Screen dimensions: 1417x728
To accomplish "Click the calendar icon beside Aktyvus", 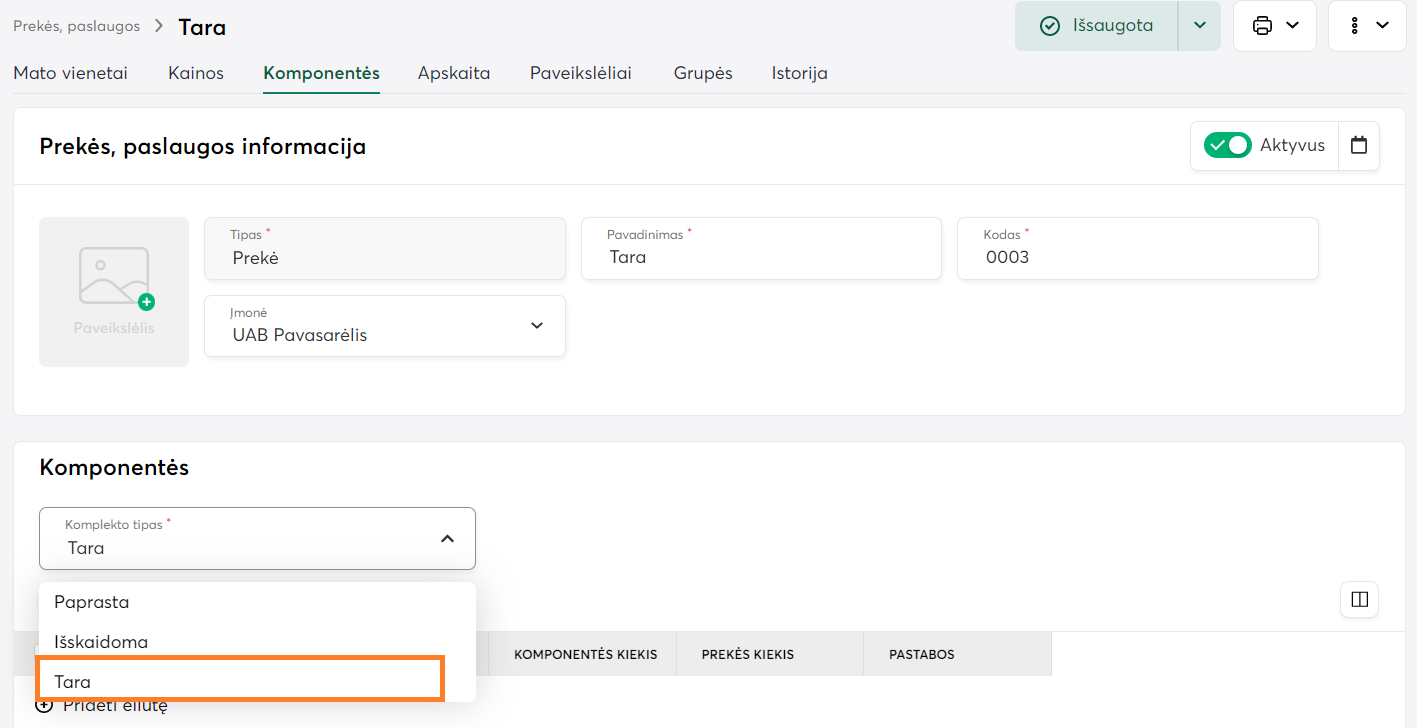I will [x=1358, y=146].
